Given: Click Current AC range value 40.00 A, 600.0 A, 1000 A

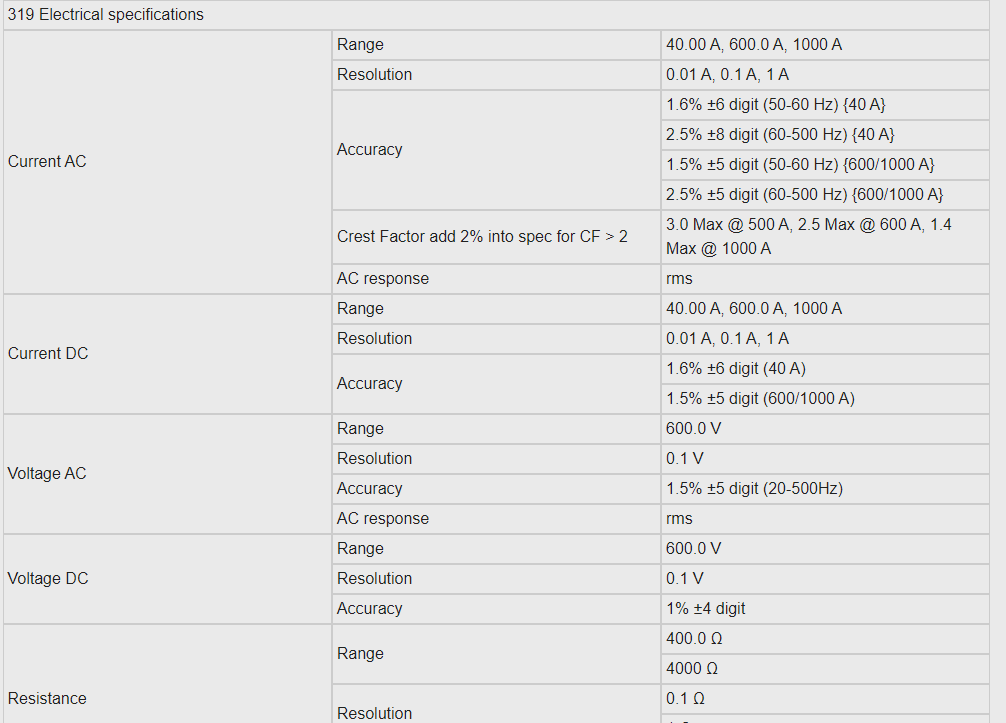Looking at the screenshot, I should pos(825,45).
